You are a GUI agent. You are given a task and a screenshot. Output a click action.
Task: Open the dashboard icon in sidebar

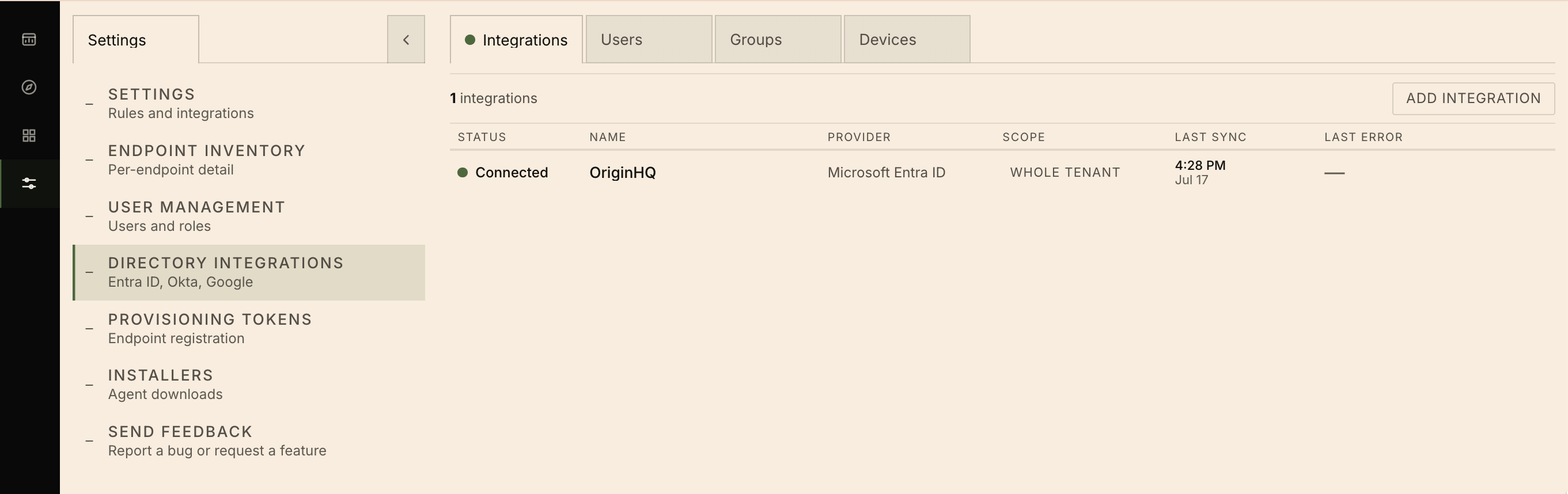coord(29,40)
